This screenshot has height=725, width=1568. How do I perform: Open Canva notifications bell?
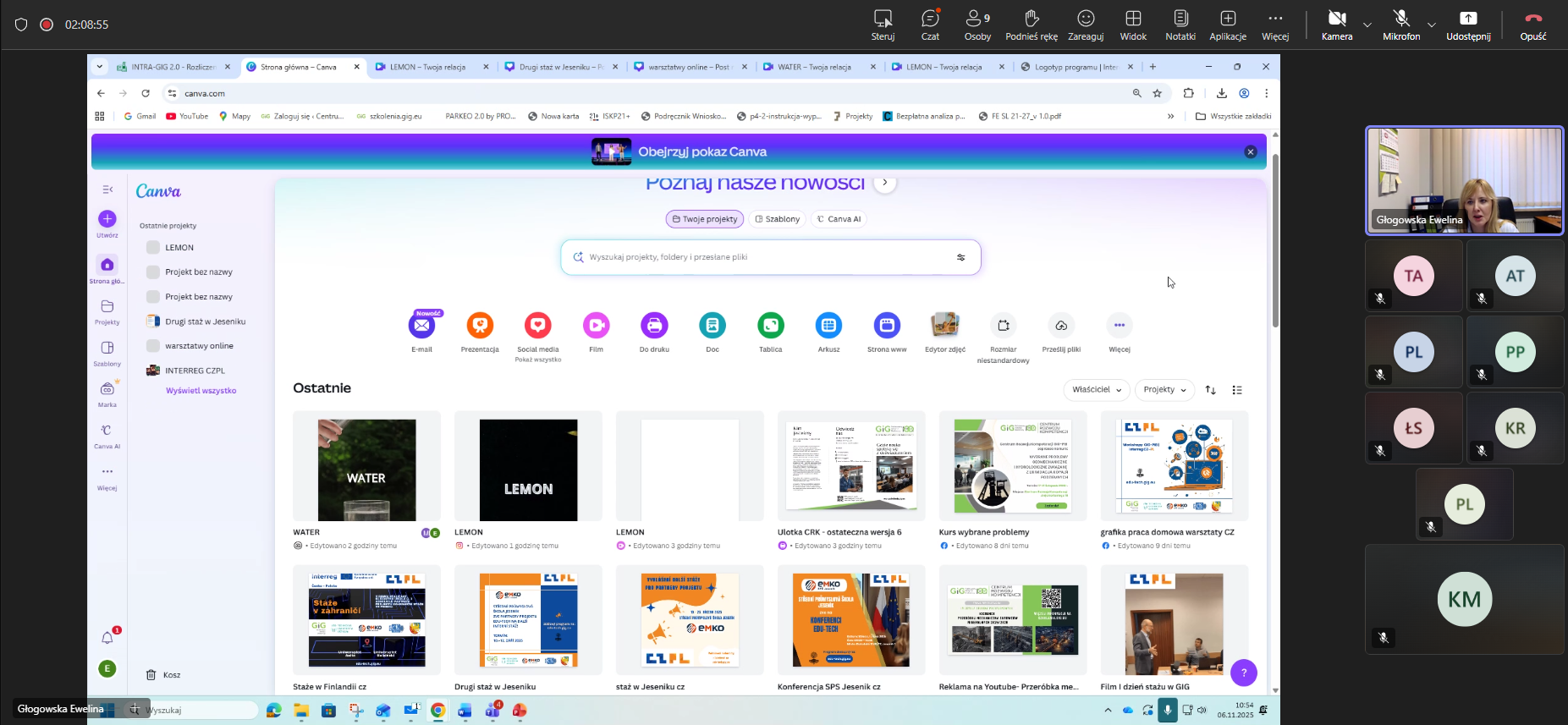point(107,638)
